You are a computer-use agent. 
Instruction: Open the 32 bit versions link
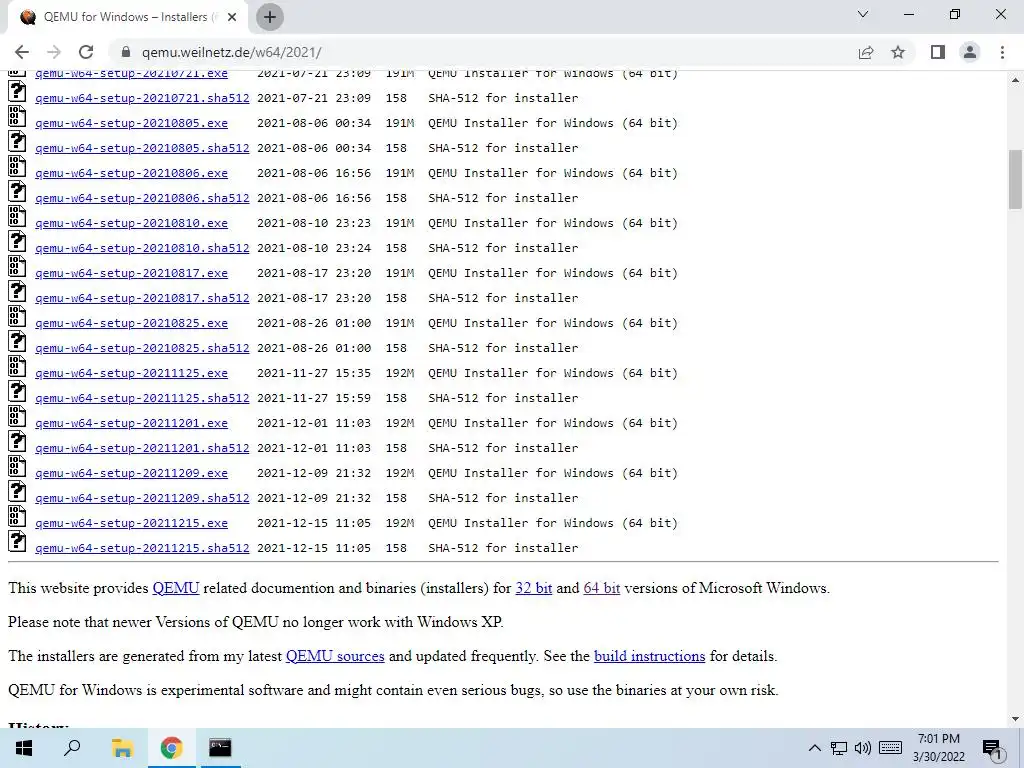[534, 588]
